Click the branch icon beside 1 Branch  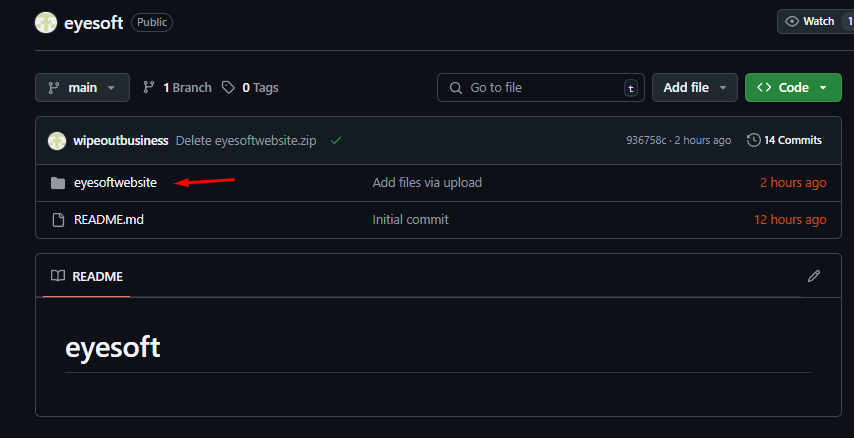148,87
